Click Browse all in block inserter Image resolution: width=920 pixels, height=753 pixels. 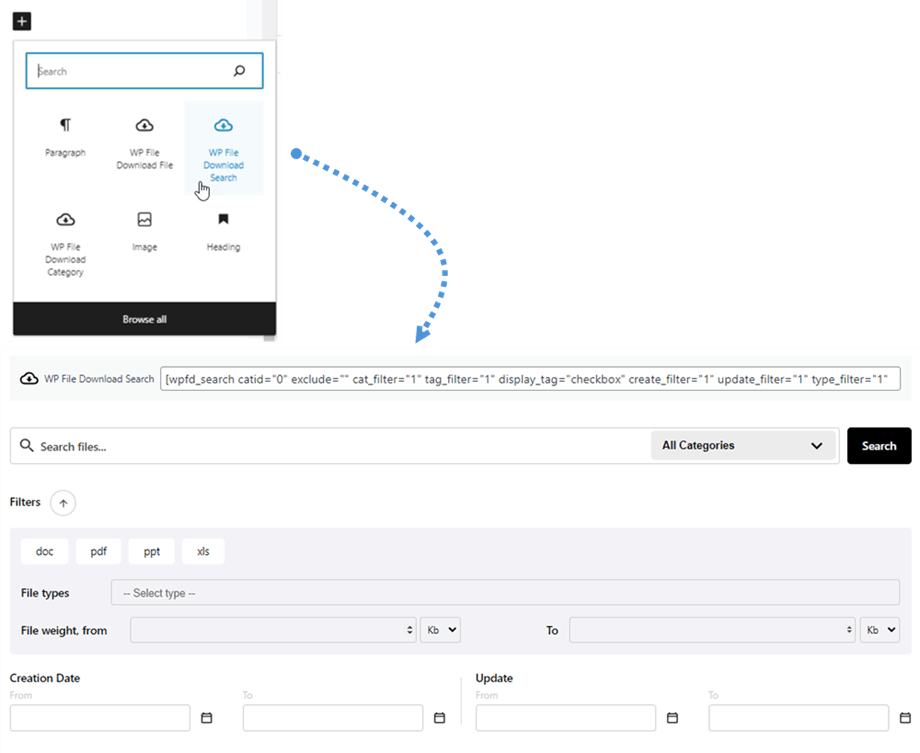coord(144,319)
